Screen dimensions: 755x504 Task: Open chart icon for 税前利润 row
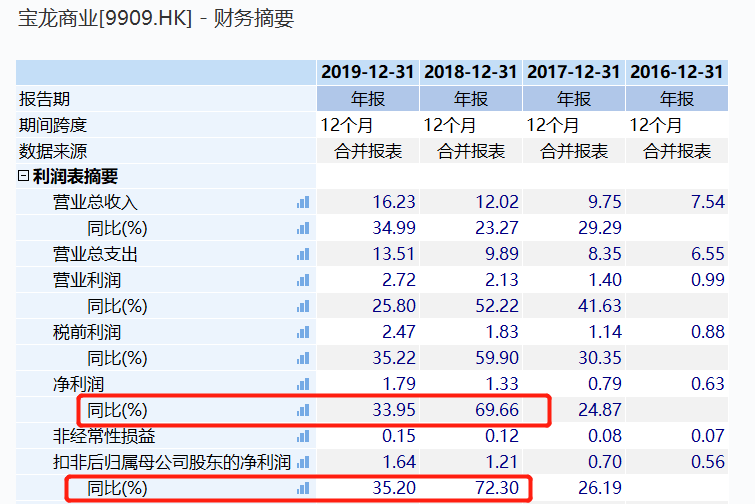pyautogui.click(x=303, y=332)
